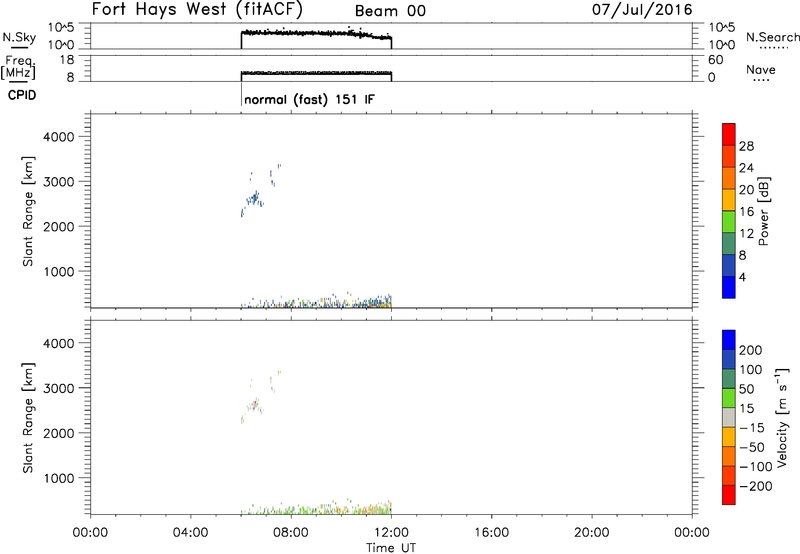Click the '-100' Velocity colorbar label
800x554 pixels.
coord(756,466)
